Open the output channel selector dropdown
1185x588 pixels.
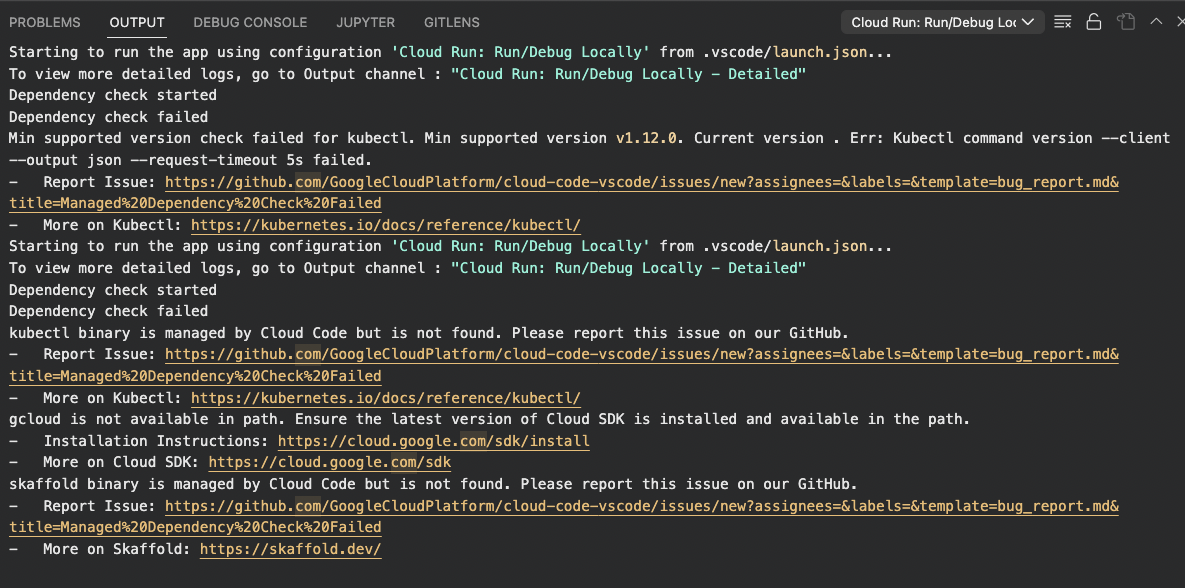click(x=941, y=20)
